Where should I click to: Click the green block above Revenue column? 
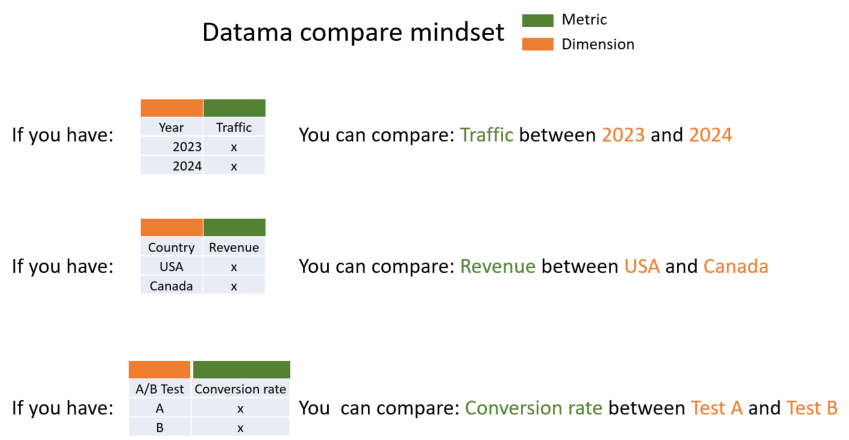click(234, 228)
